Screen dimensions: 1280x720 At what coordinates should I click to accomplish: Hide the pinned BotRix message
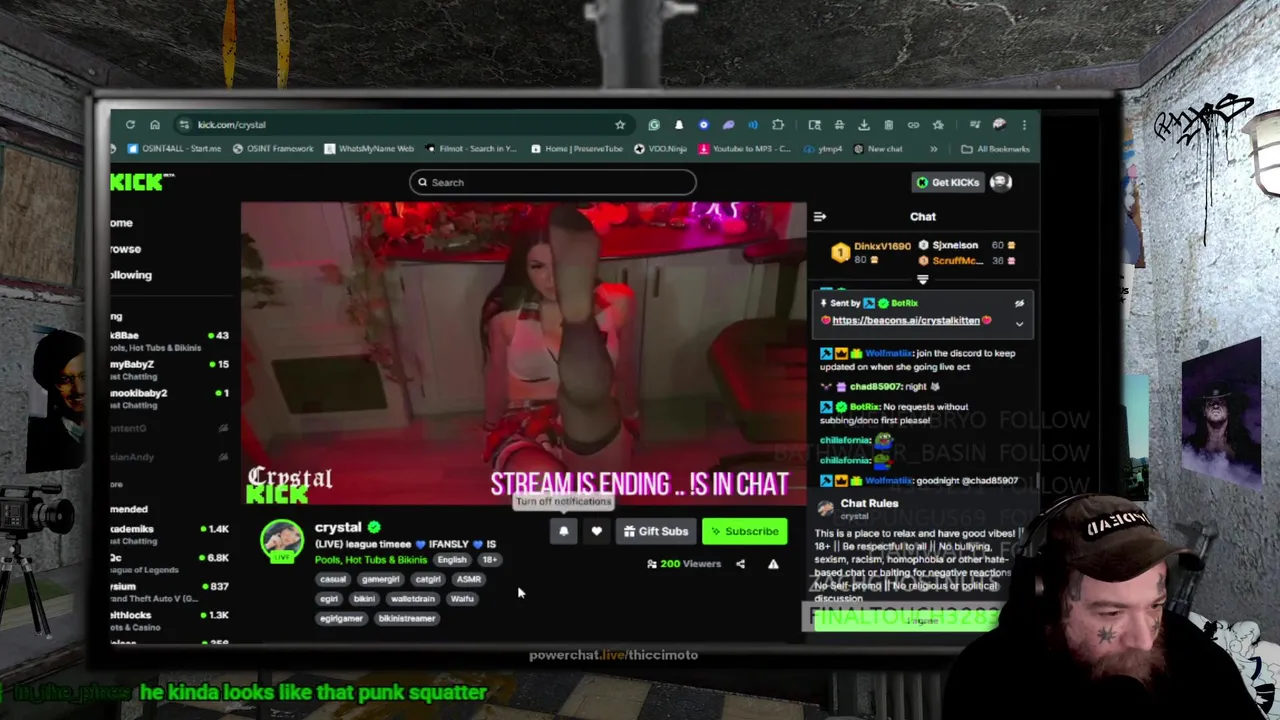coord(1019,303)
